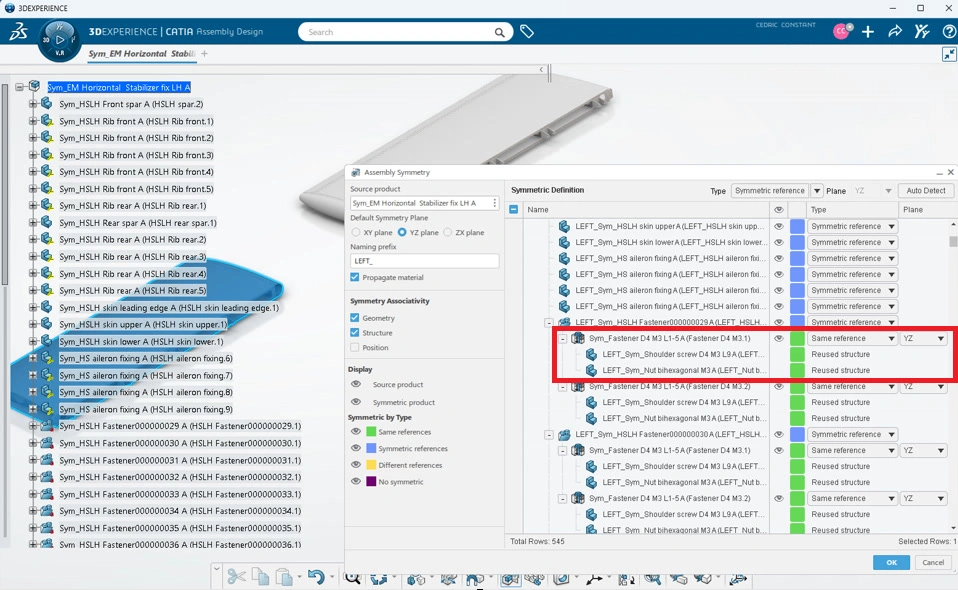The image size is (958, 590).
Task: Toggle the Propagate material checkbox
Action: (355, 277)
